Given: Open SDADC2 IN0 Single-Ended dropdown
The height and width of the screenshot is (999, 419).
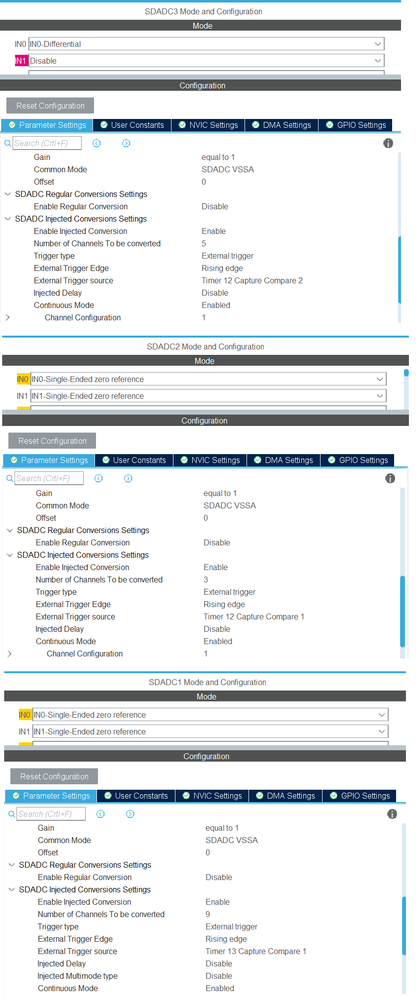Looking at the screenshot, I should click(208, 379).
